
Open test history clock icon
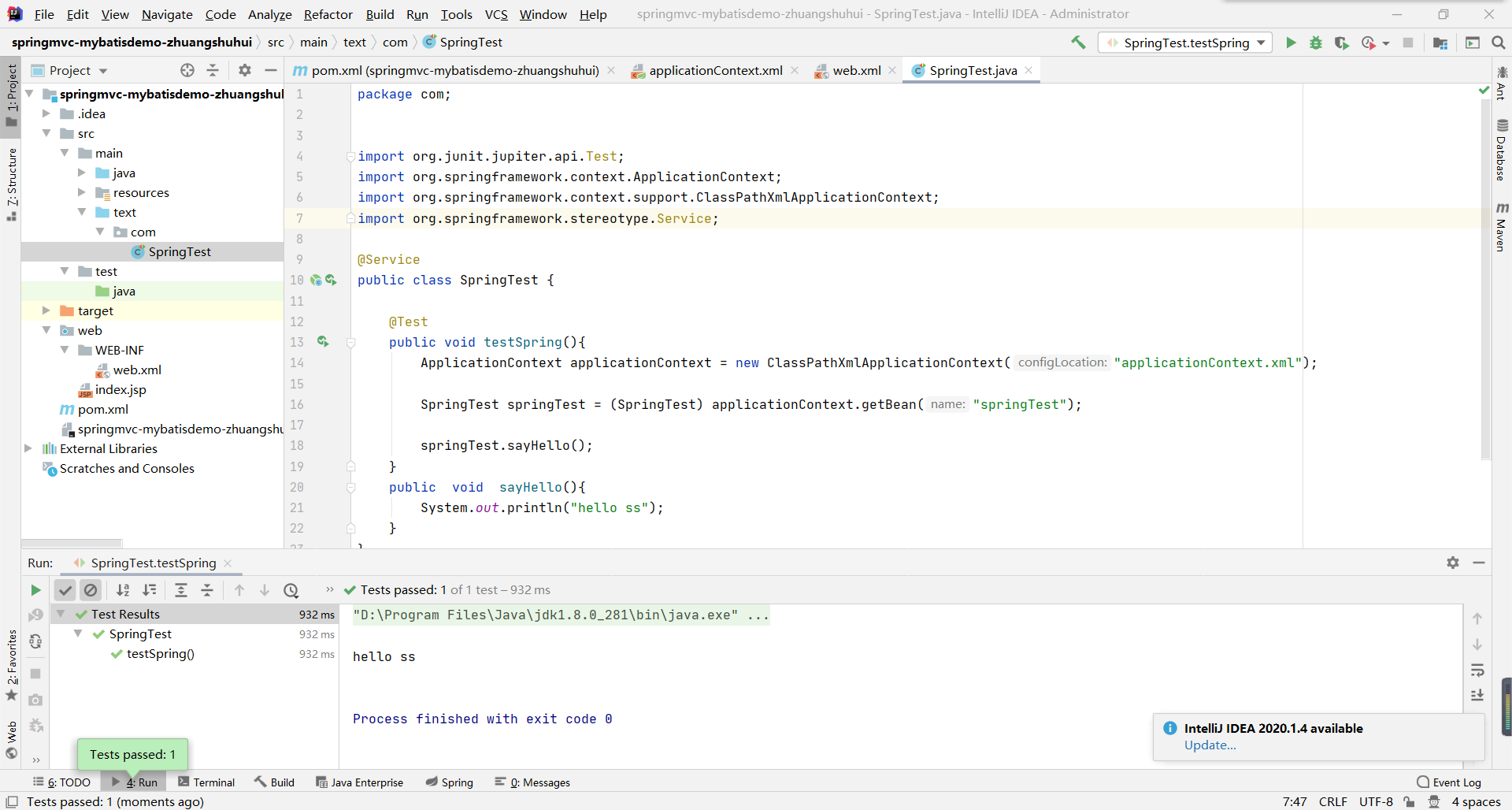pos(291,590)
